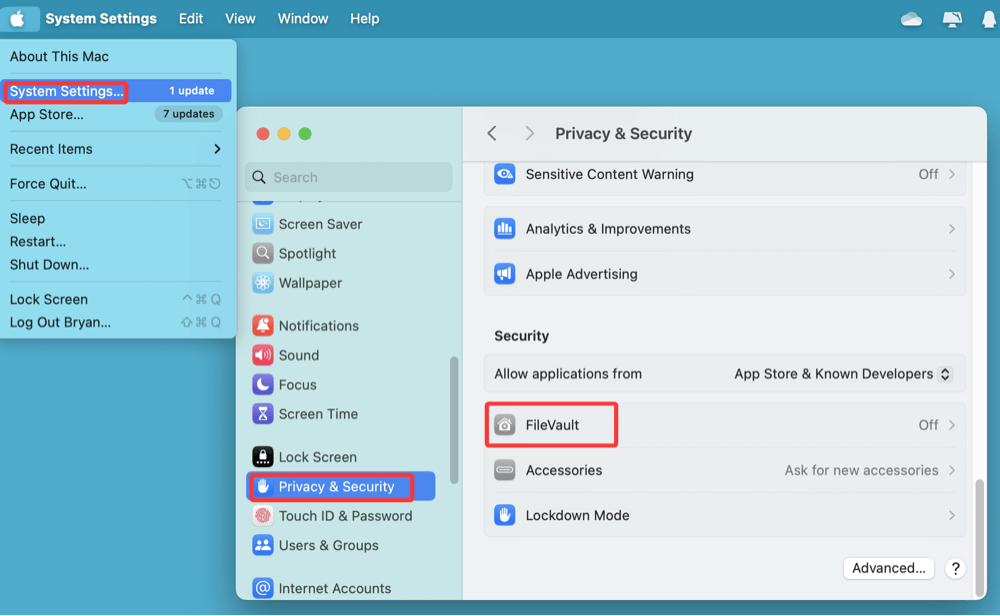Open Notifications via its bell icon
Viewport: 1000px width, 616px height.
pyautogui.click(x=263, y=326)
